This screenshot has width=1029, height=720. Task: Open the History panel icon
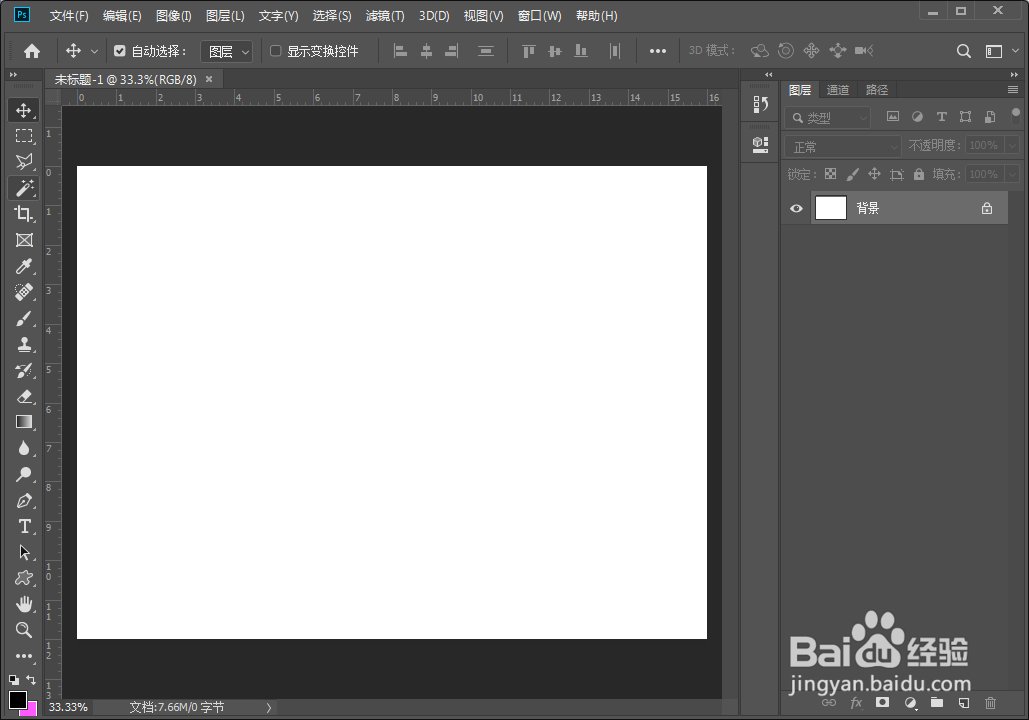760,104
